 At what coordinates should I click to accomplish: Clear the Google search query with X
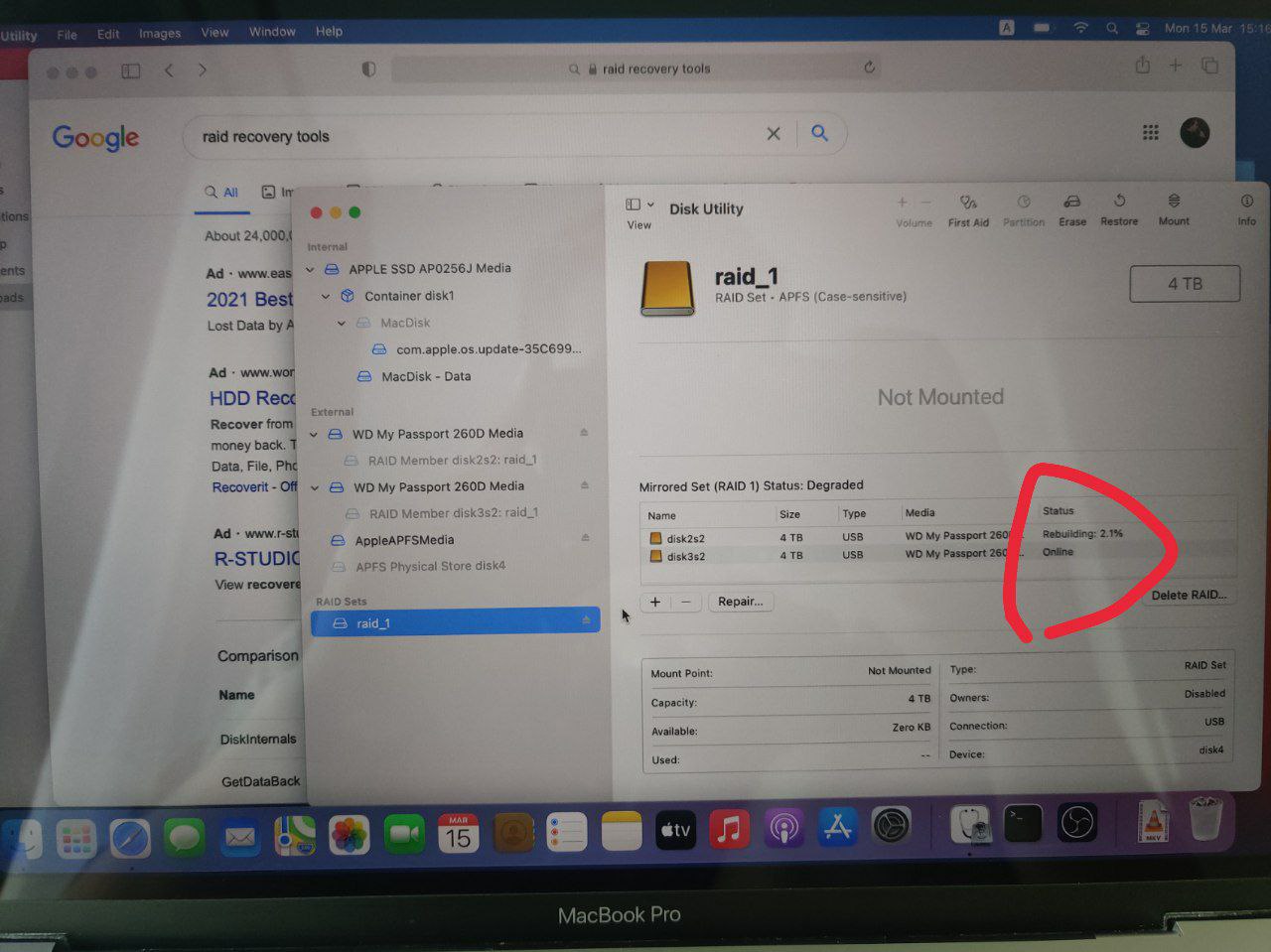pyautogui.click(x=774, y=133)
